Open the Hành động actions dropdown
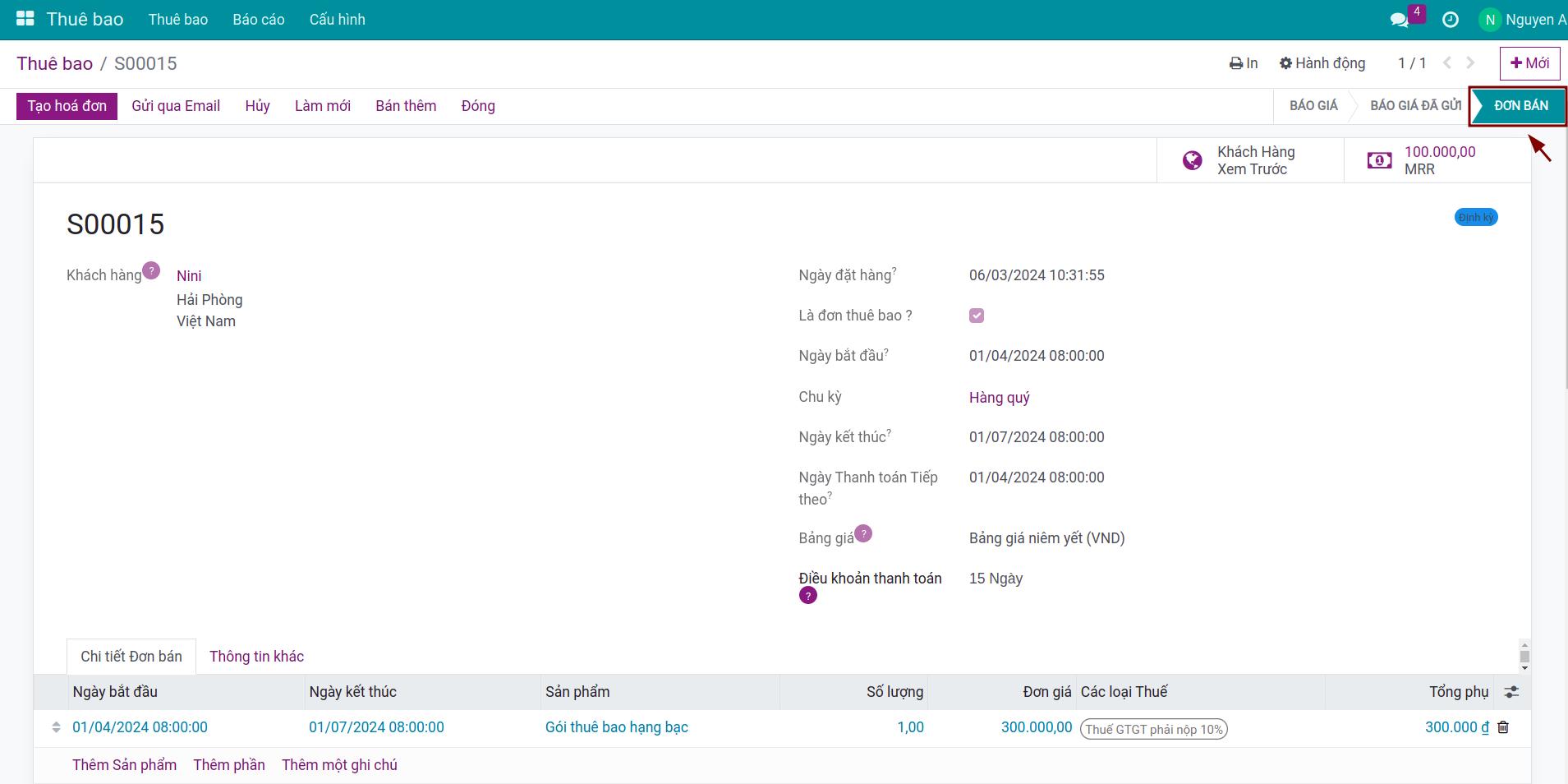This screenshot has width=1568, height=784. 1322,63
